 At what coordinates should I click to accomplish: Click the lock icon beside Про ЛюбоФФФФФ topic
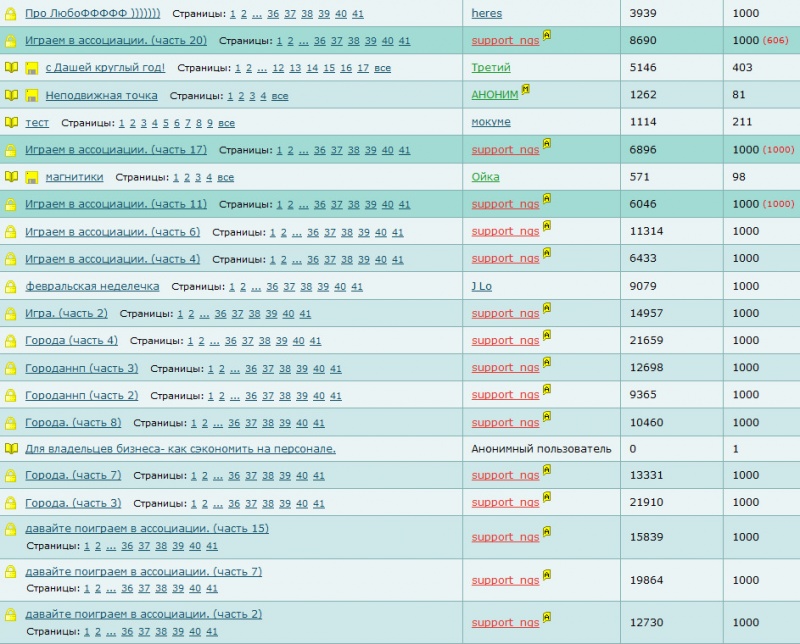point(10,14)
